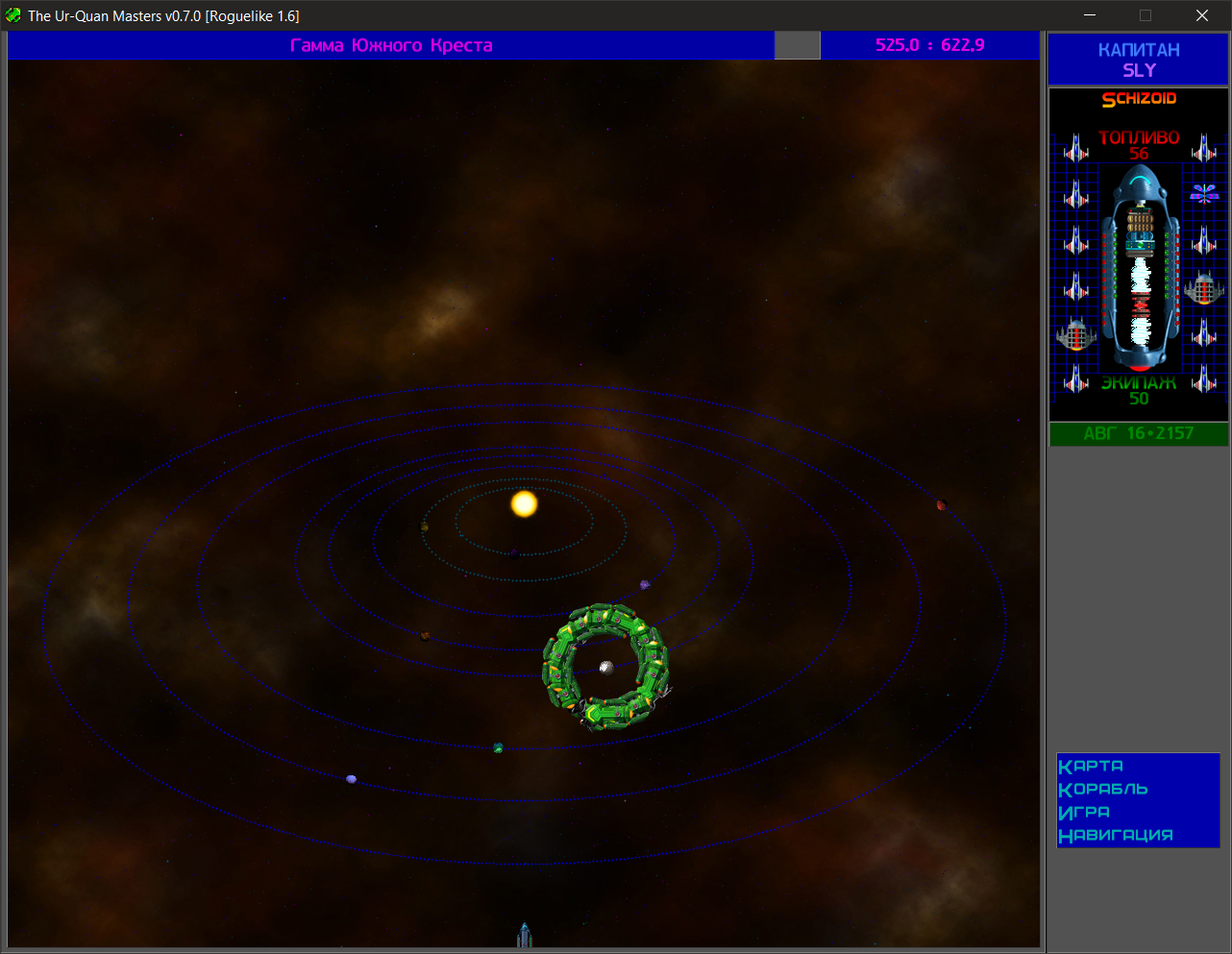
Task: Click the yellow sun at the system center
Action: tap(524, 503)
